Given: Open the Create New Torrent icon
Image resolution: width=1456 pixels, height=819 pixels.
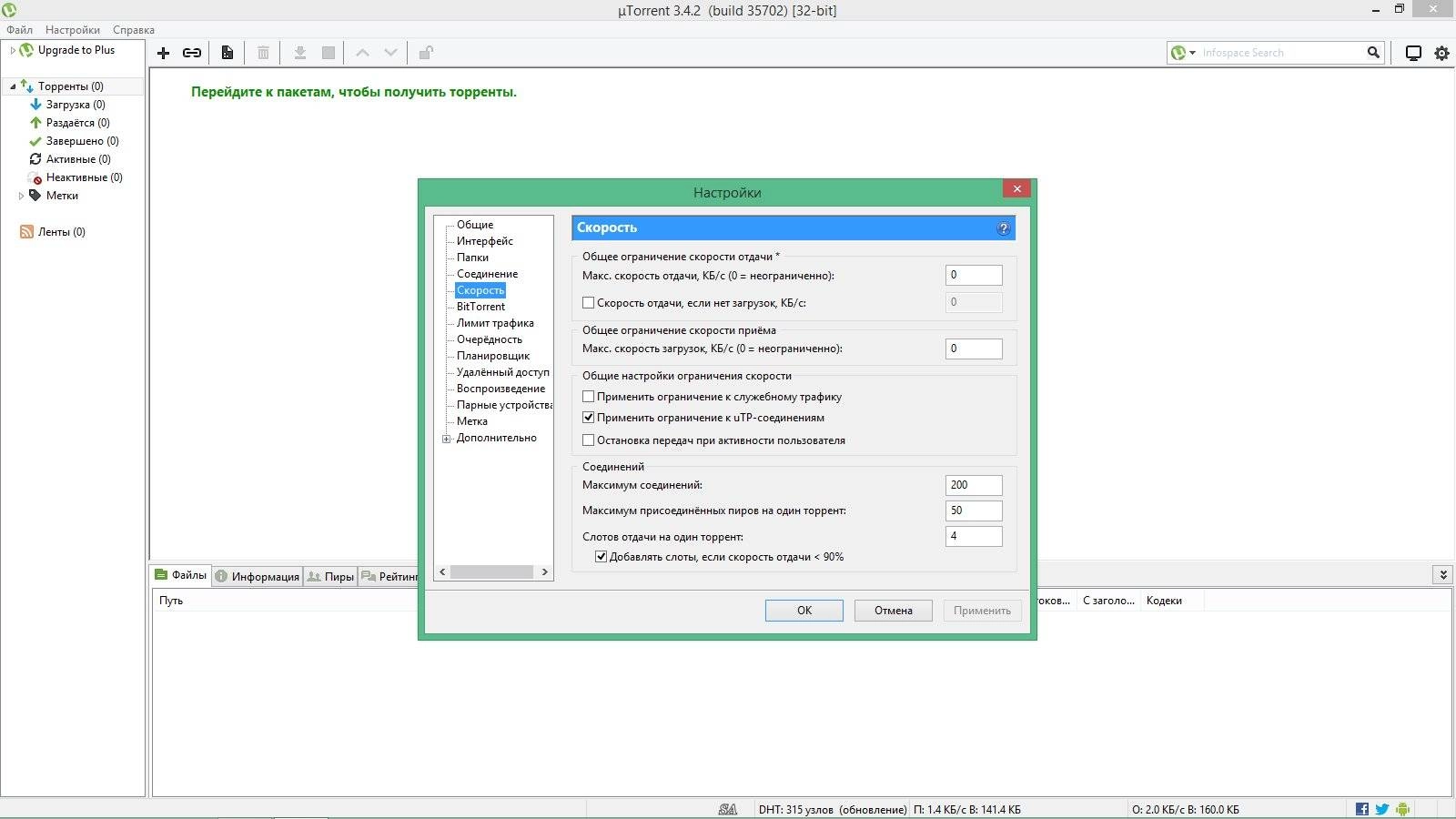Looking at the screenshot, I should click(x=227, y=52).
